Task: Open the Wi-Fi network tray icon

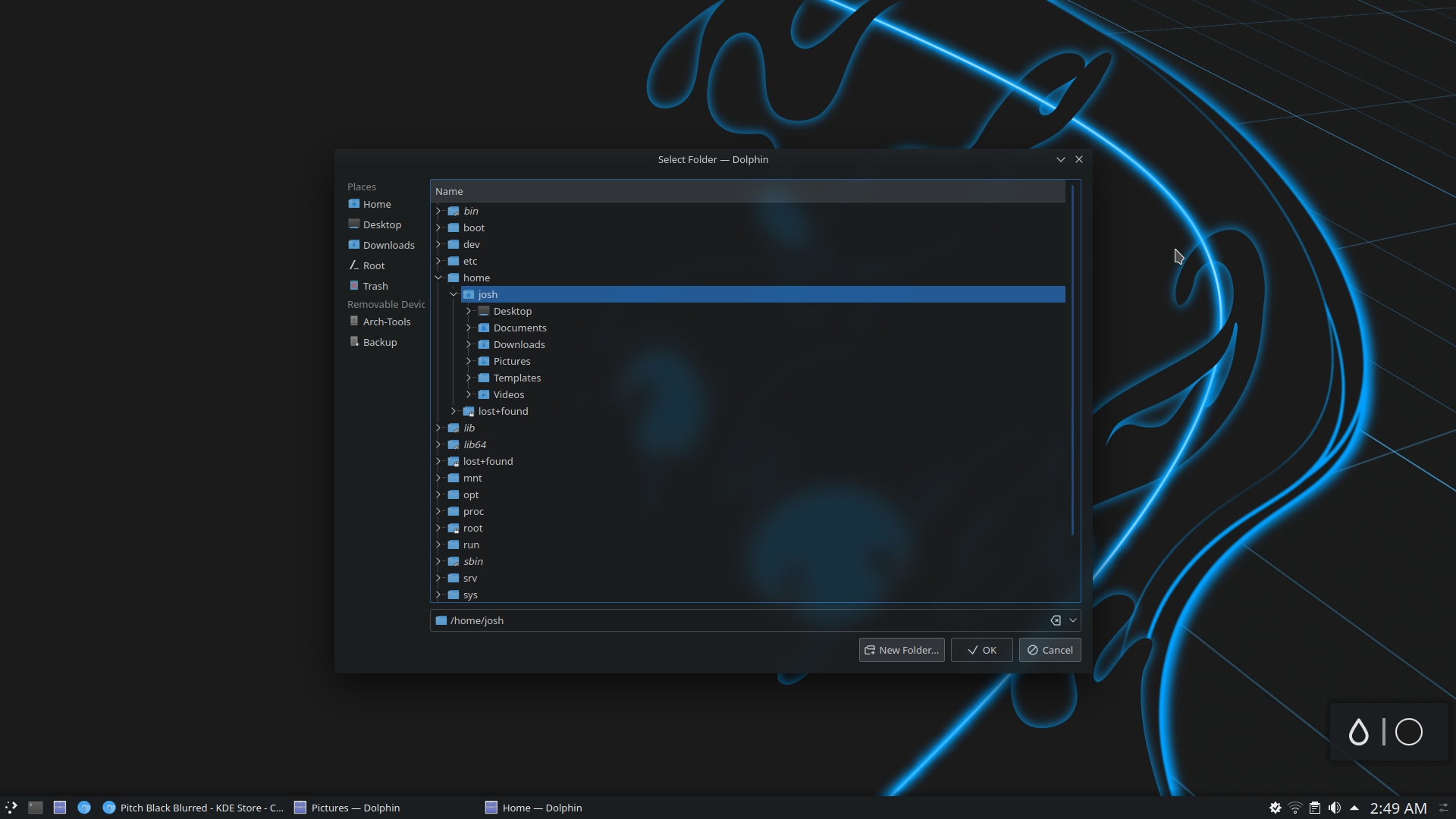Action: coord(1295,808)
